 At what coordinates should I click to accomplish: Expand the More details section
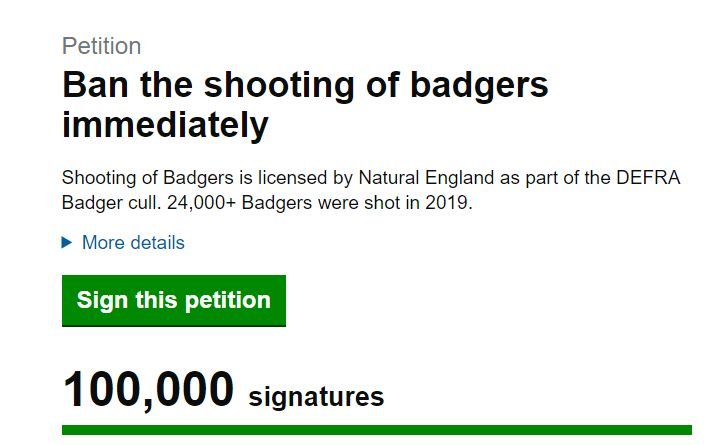point(133,242)
